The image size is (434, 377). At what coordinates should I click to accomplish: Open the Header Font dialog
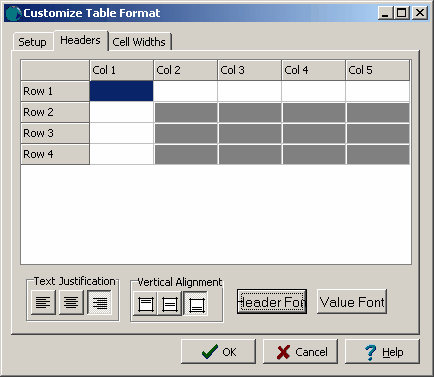pos(272,302)
